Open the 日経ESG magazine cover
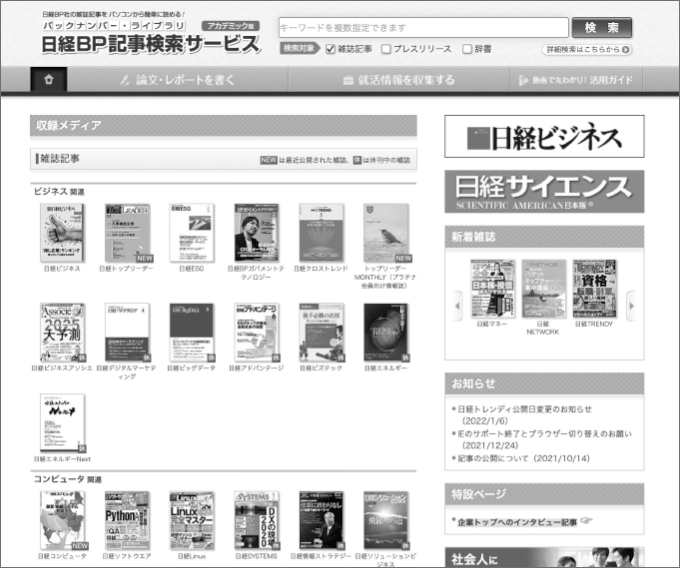This screenshot has height=568, width=680. [x=190, y=233]
